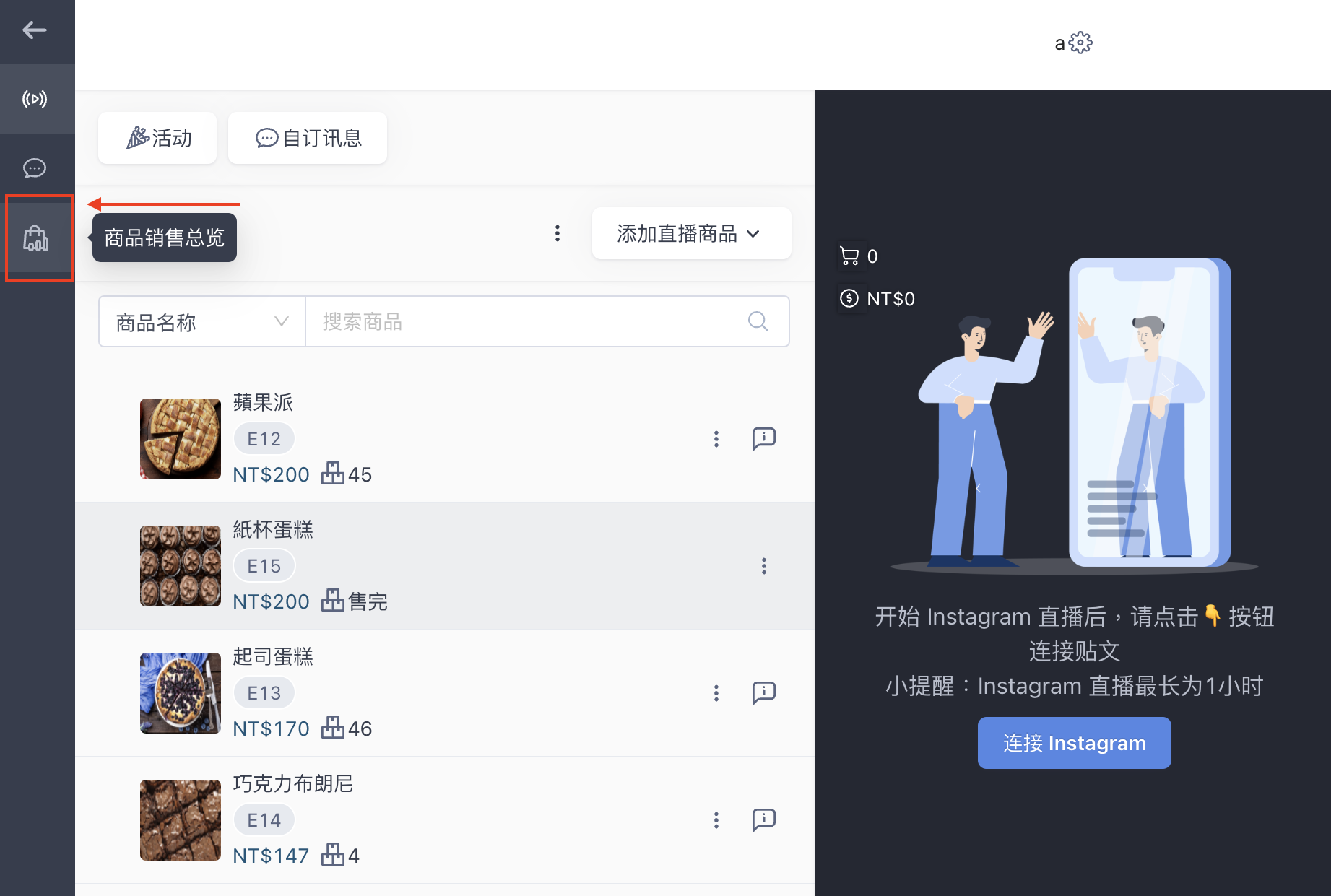Click the 蘋果派 product name

tap(263, 402)
